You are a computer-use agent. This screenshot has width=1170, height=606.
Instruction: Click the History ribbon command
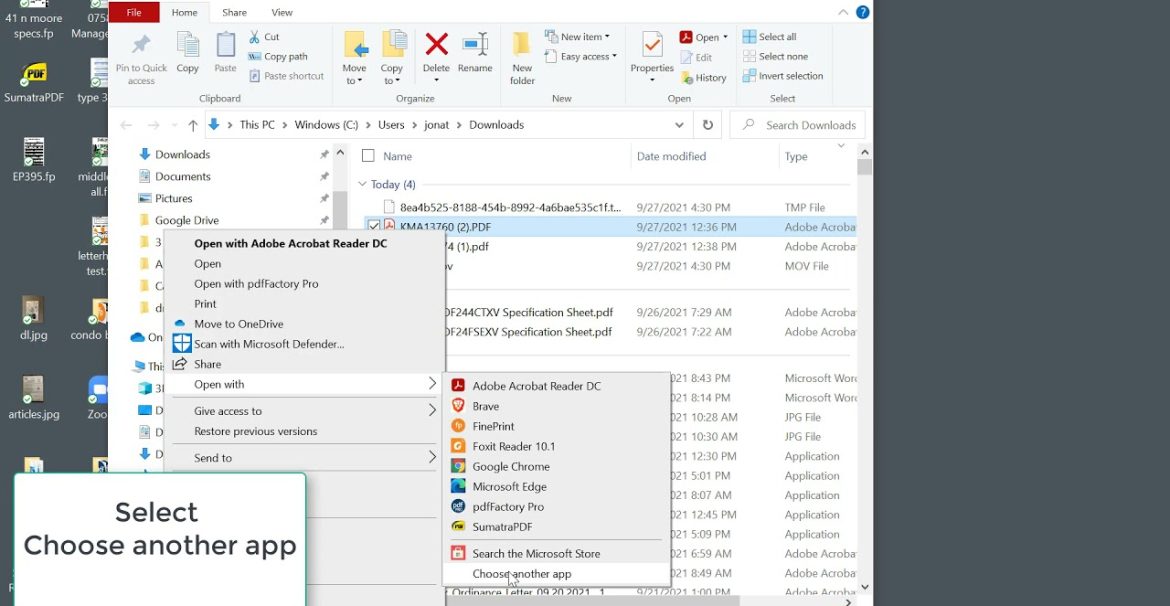click(703, 78)
